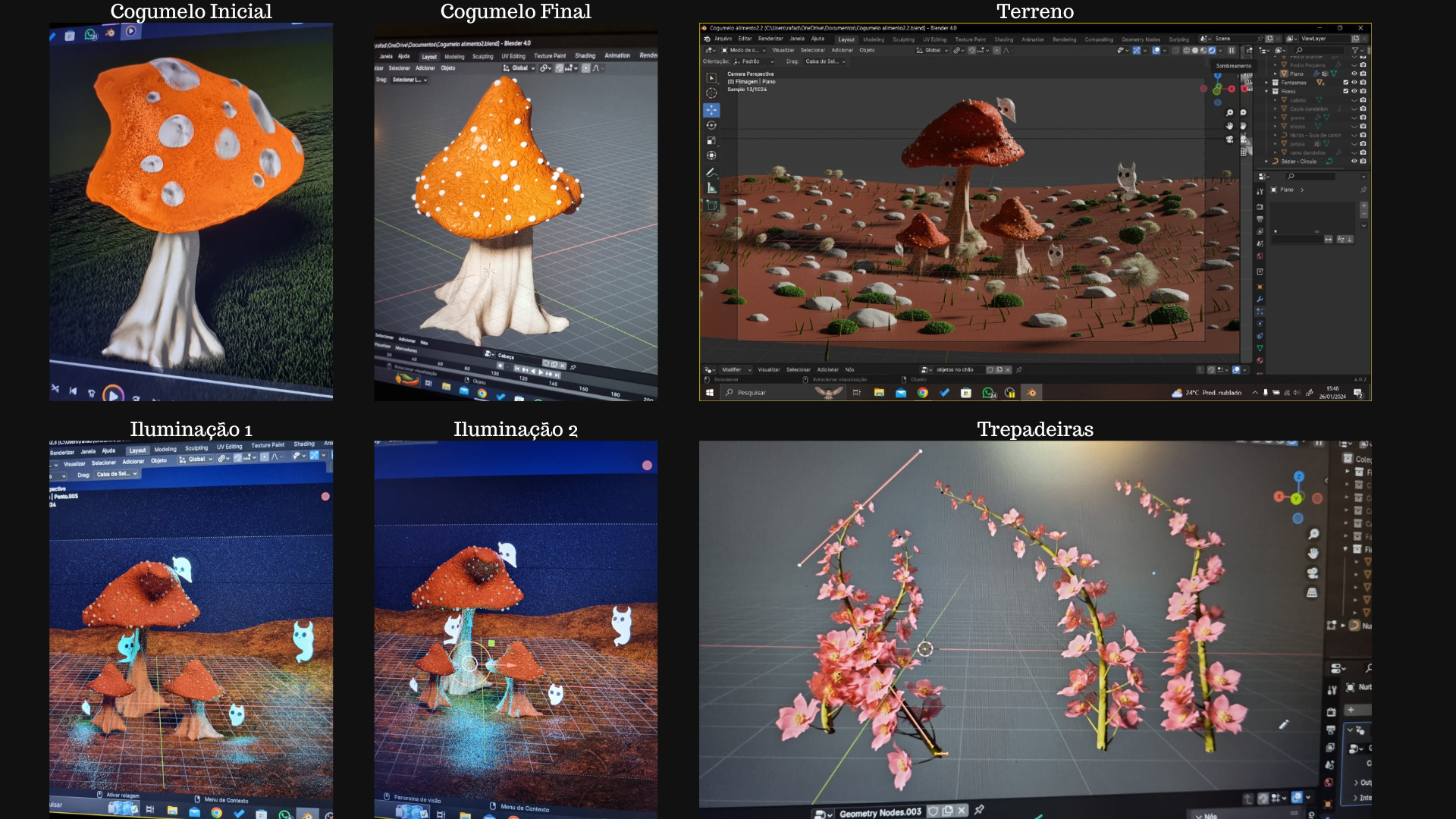Open WhatsApp from the Terreno taskbar
The image size is (1456, 819).
[x=987, y=393]
